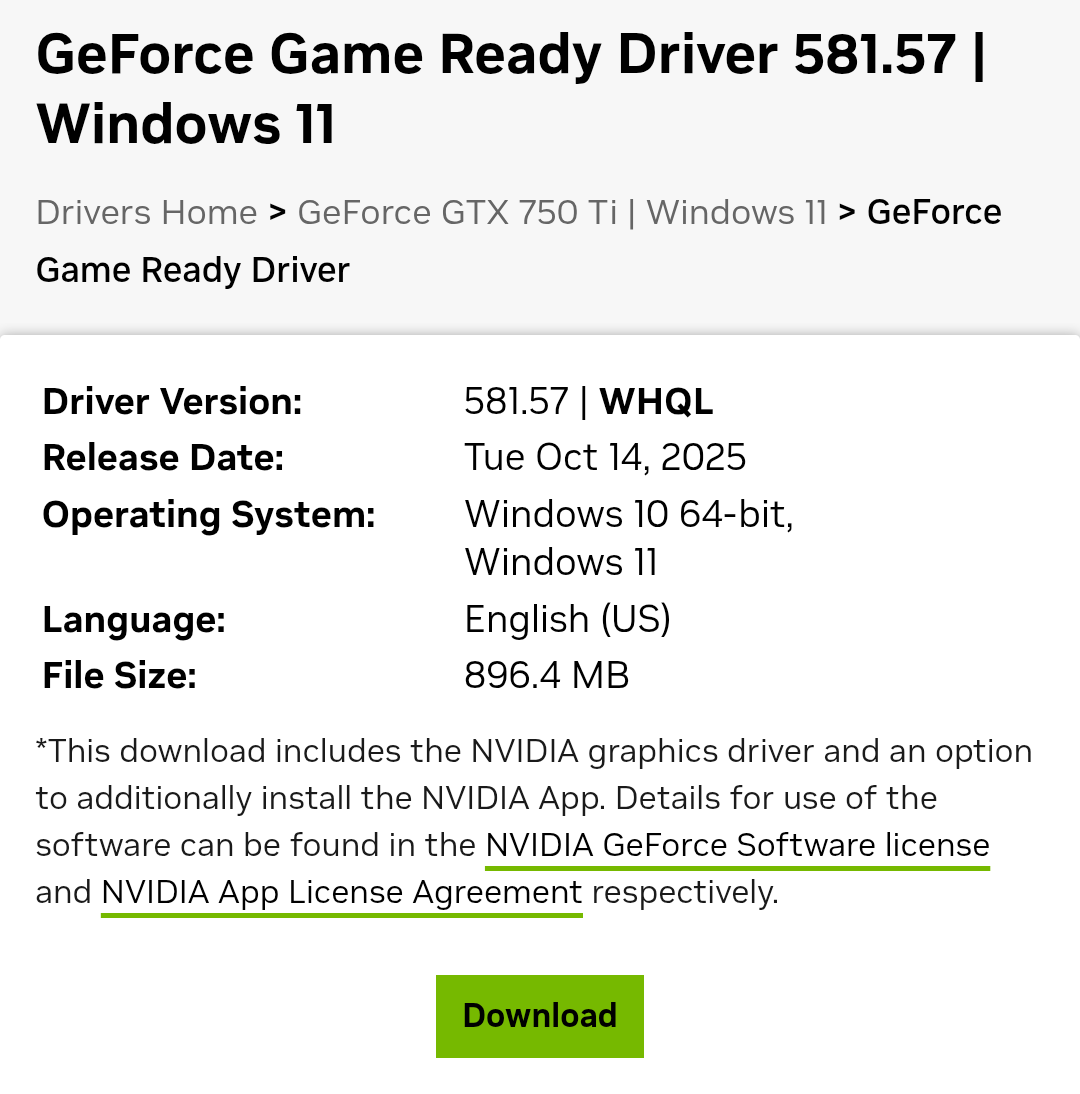The height and width of the screenshot is (1094, 1080).
Task: Click the 581.57 version number value
Action: pos(516,402)
